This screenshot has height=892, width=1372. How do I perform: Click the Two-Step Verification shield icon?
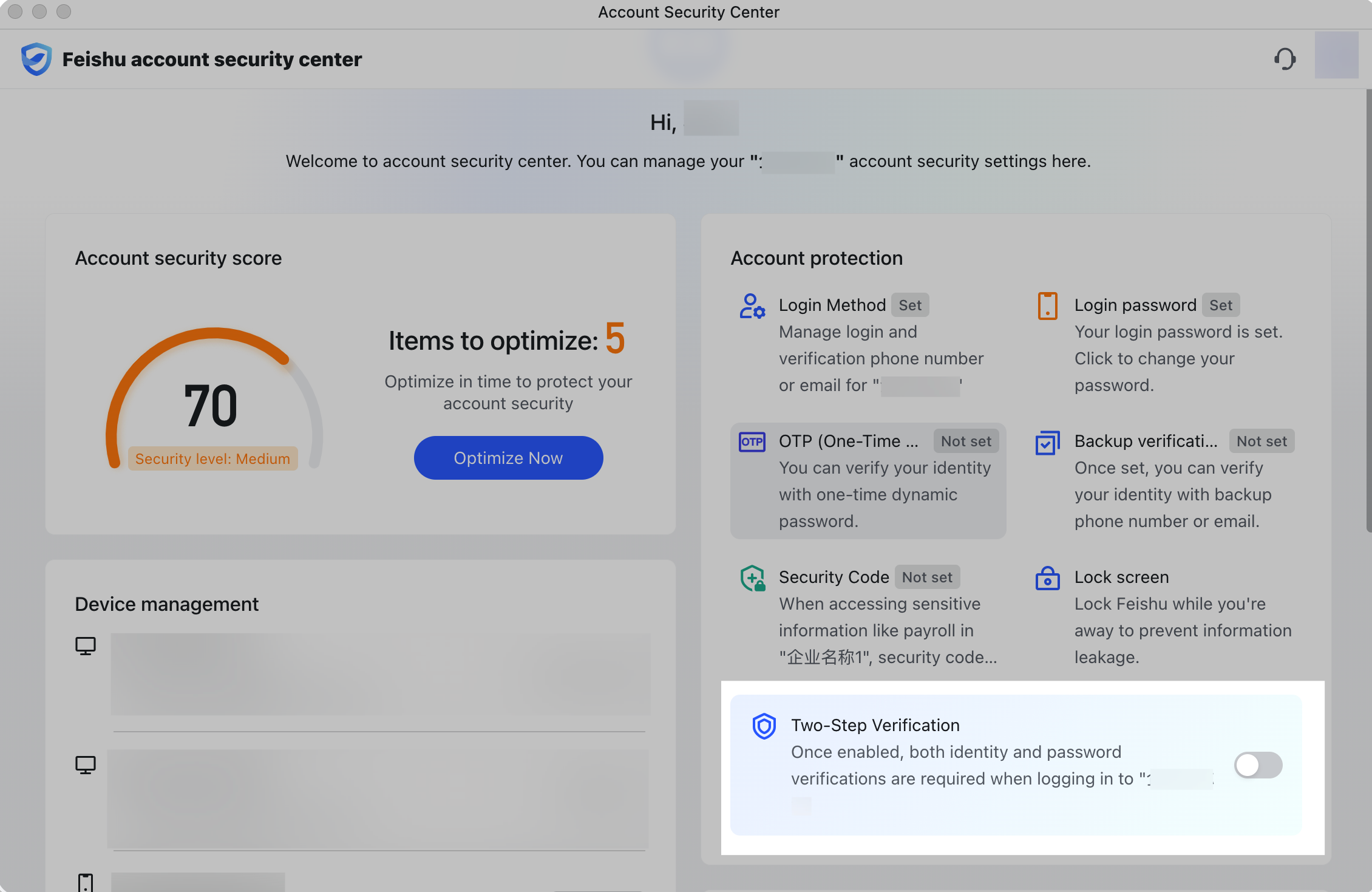(x=764, y=726)
